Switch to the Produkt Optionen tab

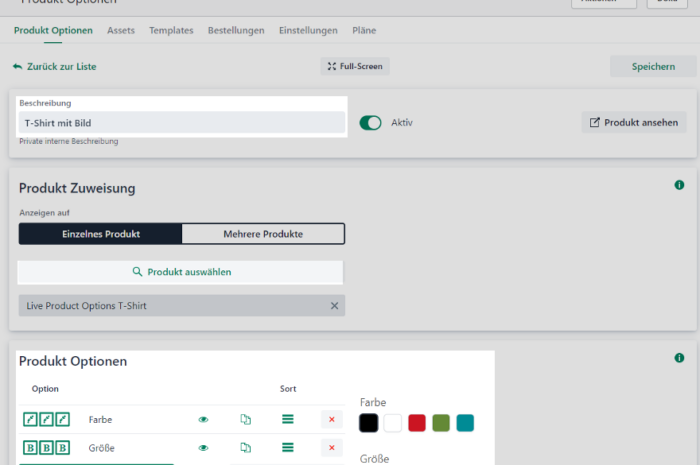pyautogui.click(x=53, y=30)
